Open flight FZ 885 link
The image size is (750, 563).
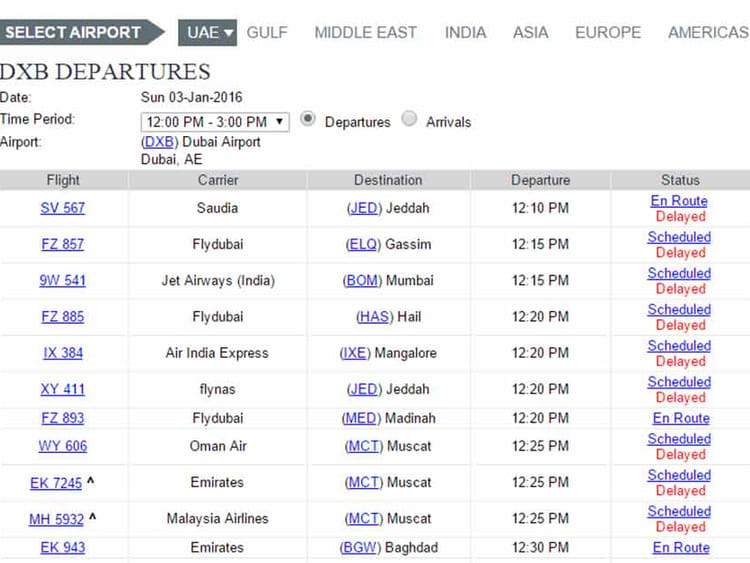(63, 317)
